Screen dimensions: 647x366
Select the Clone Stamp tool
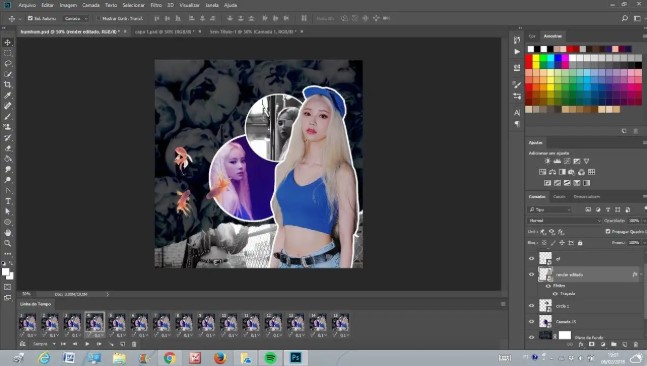7,127
